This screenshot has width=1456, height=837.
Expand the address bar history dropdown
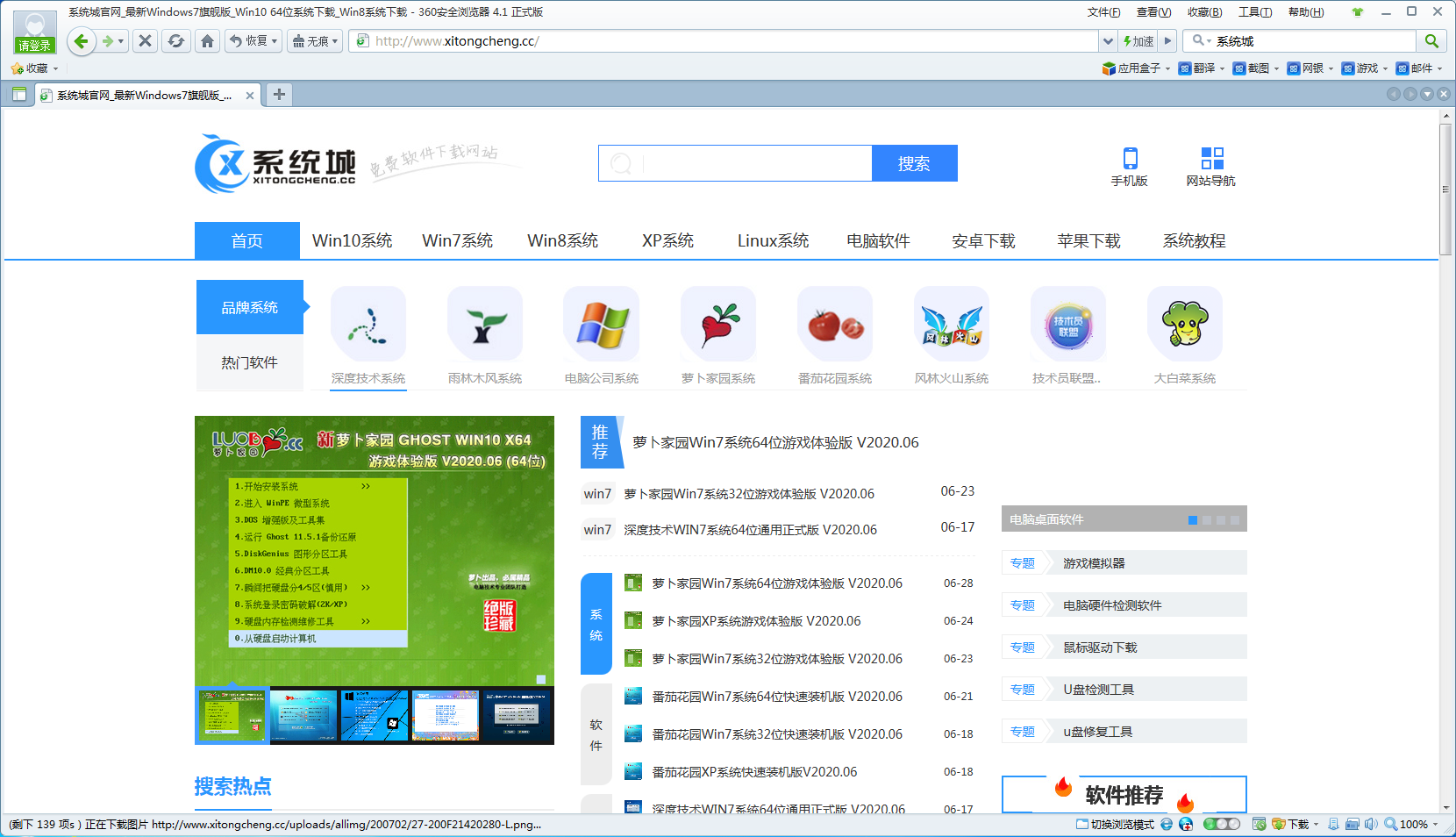pos(1108,41)
